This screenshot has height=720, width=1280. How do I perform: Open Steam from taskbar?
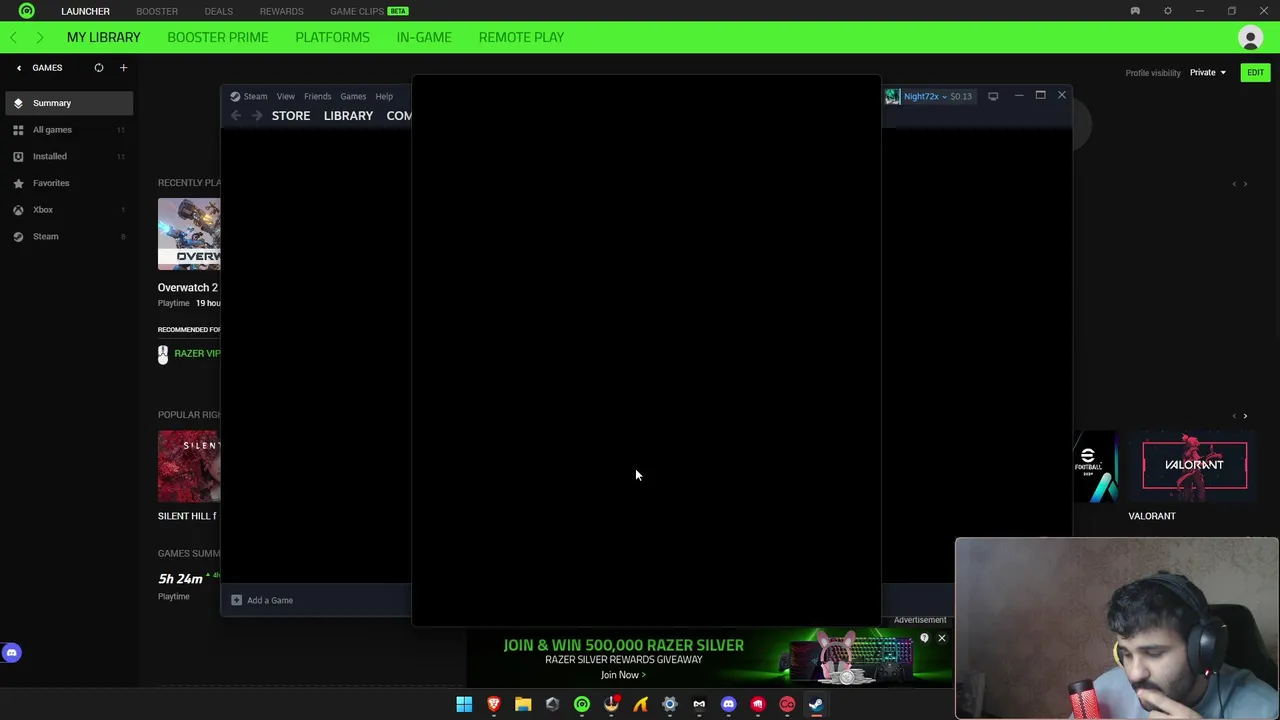[816, 704]
